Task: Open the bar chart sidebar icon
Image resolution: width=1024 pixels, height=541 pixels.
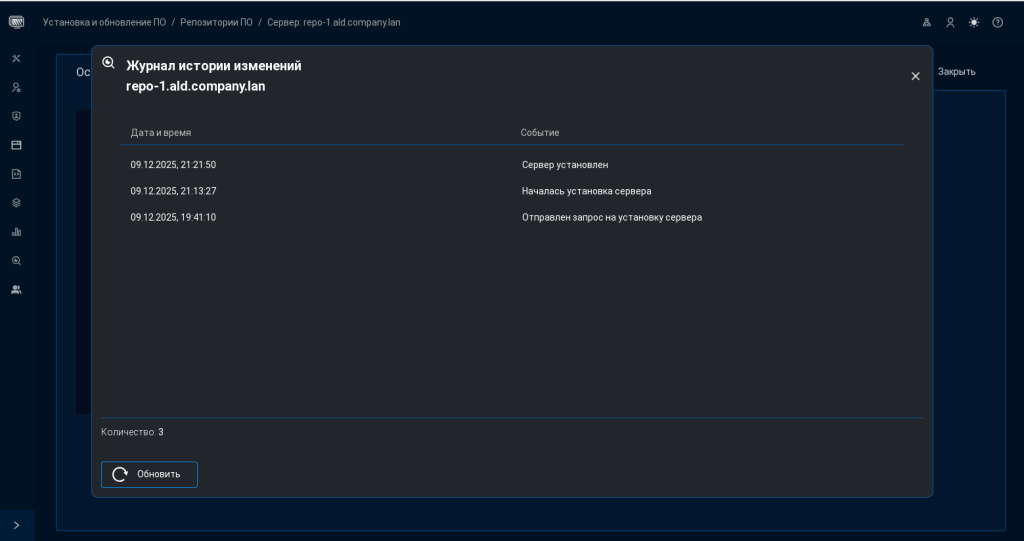Action: (16, 232)
